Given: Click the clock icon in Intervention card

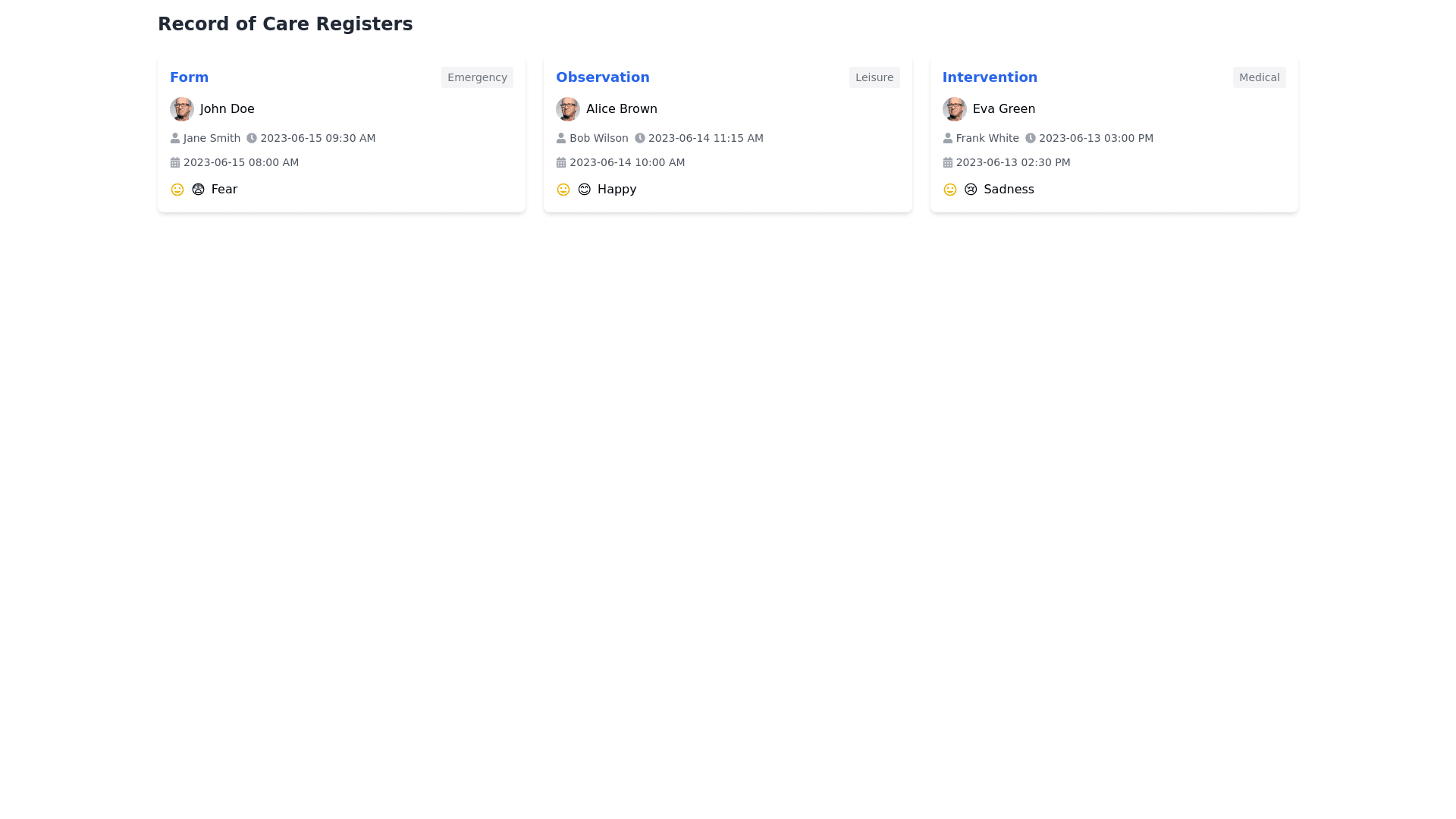Looking at the screenshot, I should (x=1031, y=138).
